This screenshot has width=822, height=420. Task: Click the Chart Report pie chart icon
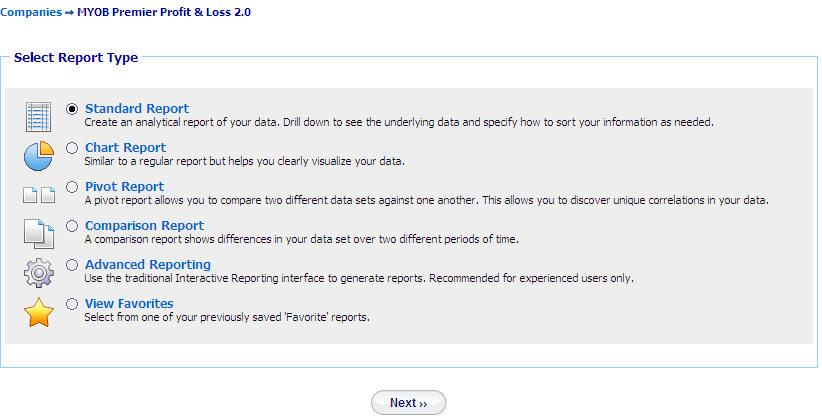pyautogui.click(x=39, y=156)
